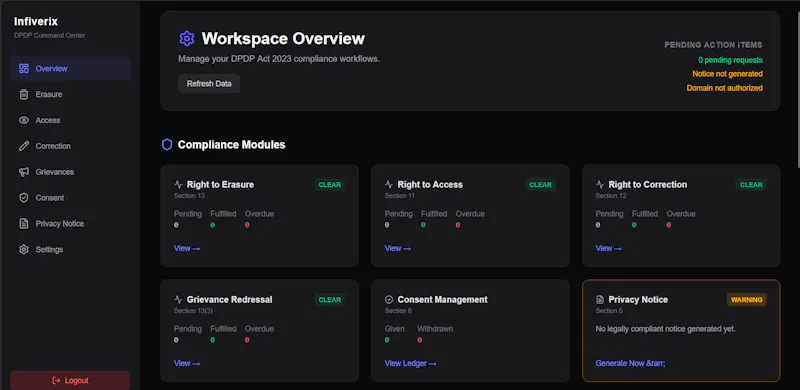Open the Access section
Image resolution: width=800 pixels, height=390 pixels.
pyautogui.click(x=70, y=120)
